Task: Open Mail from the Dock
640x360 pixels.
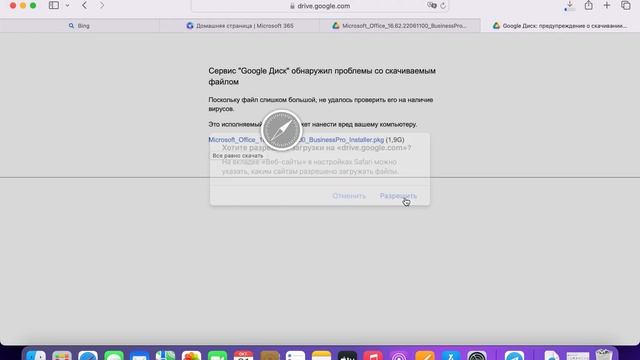Action: coord(140,355)
